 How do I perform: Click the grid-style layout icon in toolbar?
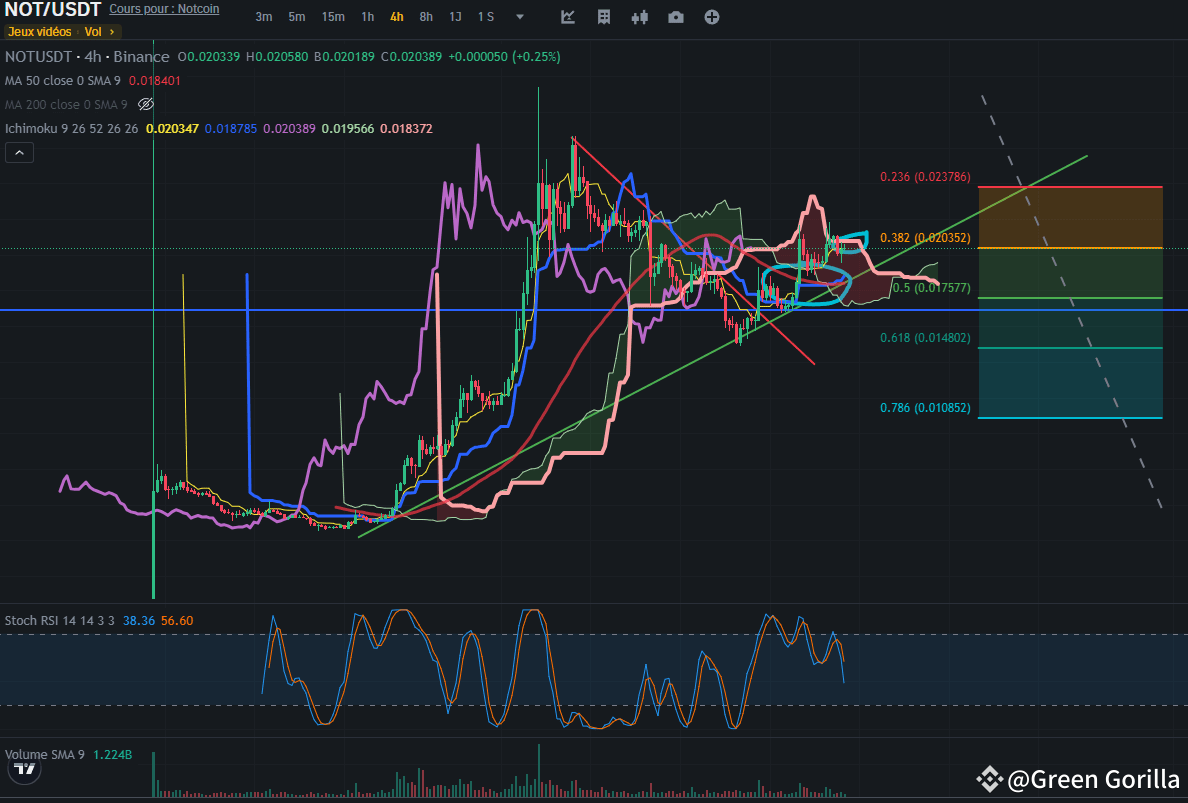pos(604,17)
